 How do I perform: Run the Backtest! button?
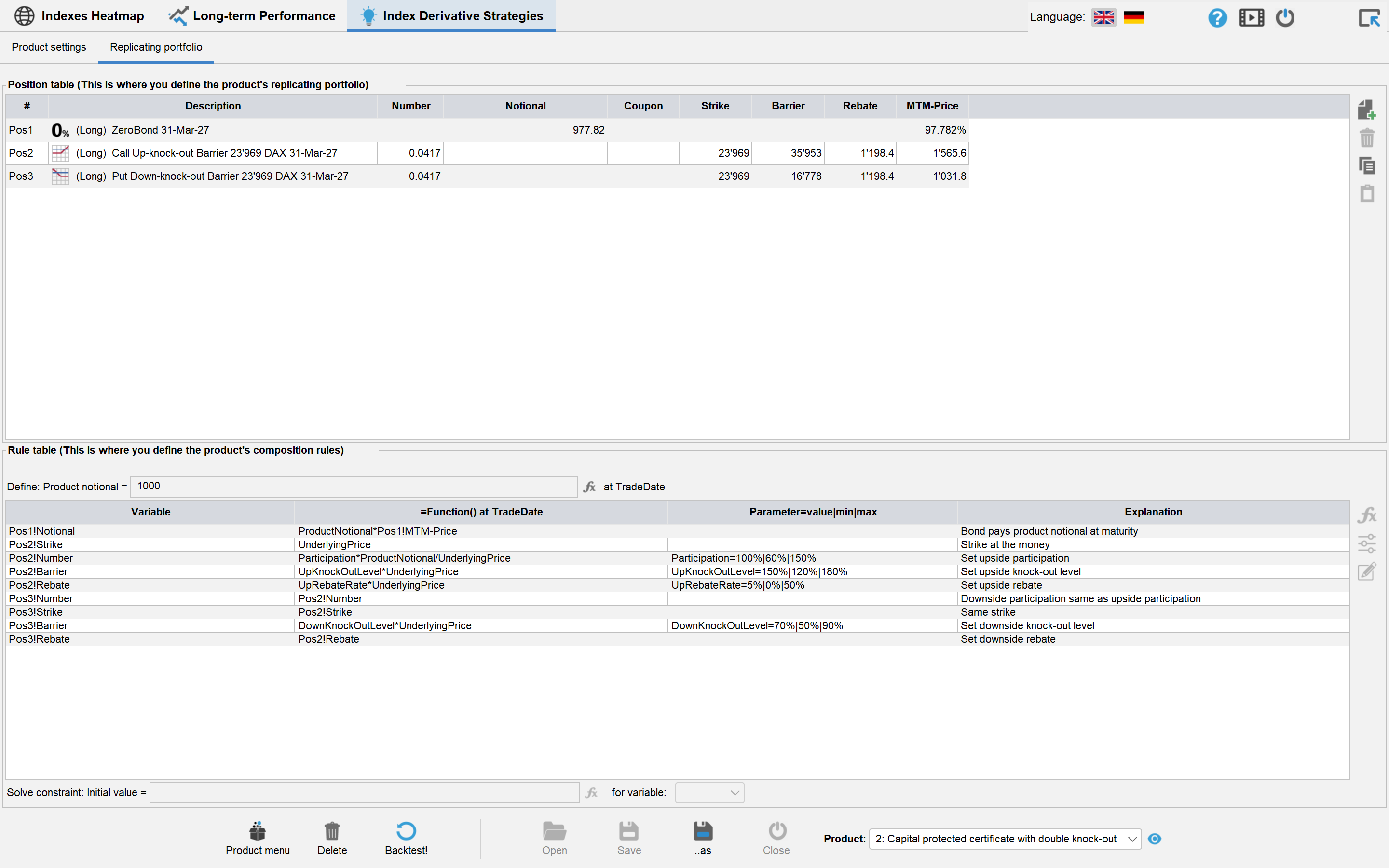coord(407,838)
